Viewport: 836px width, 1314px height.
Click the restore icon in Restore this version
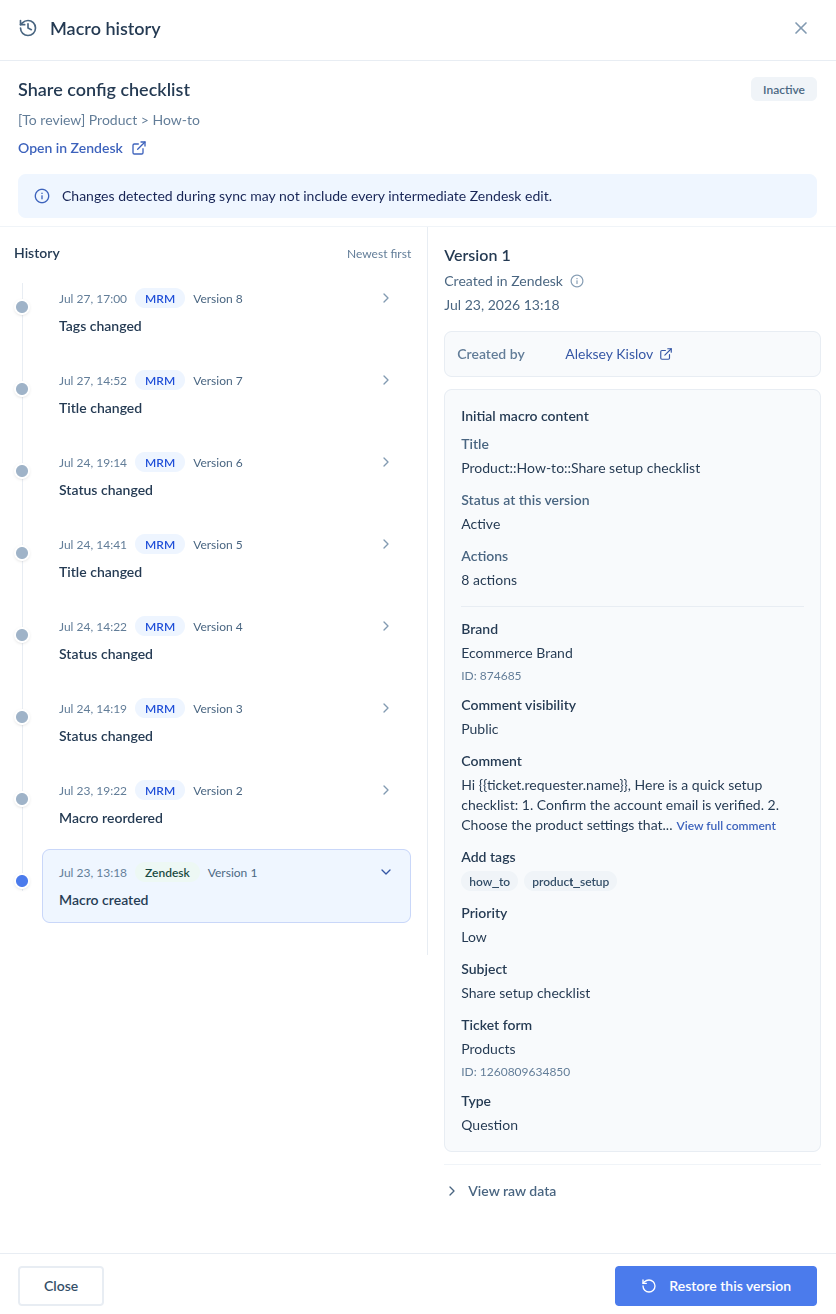(649, 1286)
